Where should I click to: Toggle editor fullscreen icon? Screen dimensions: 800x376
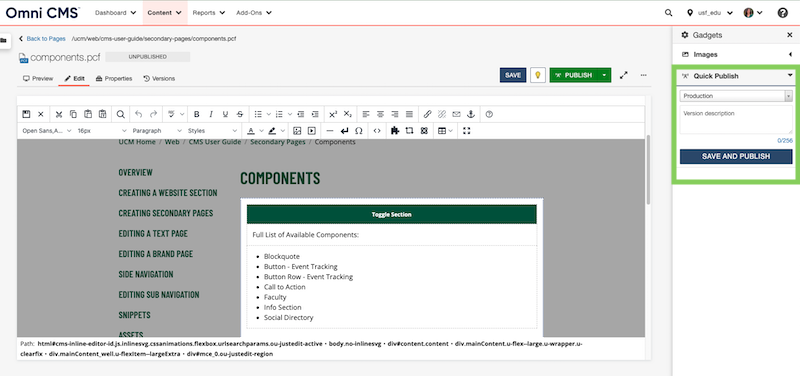tap(466, 131)
